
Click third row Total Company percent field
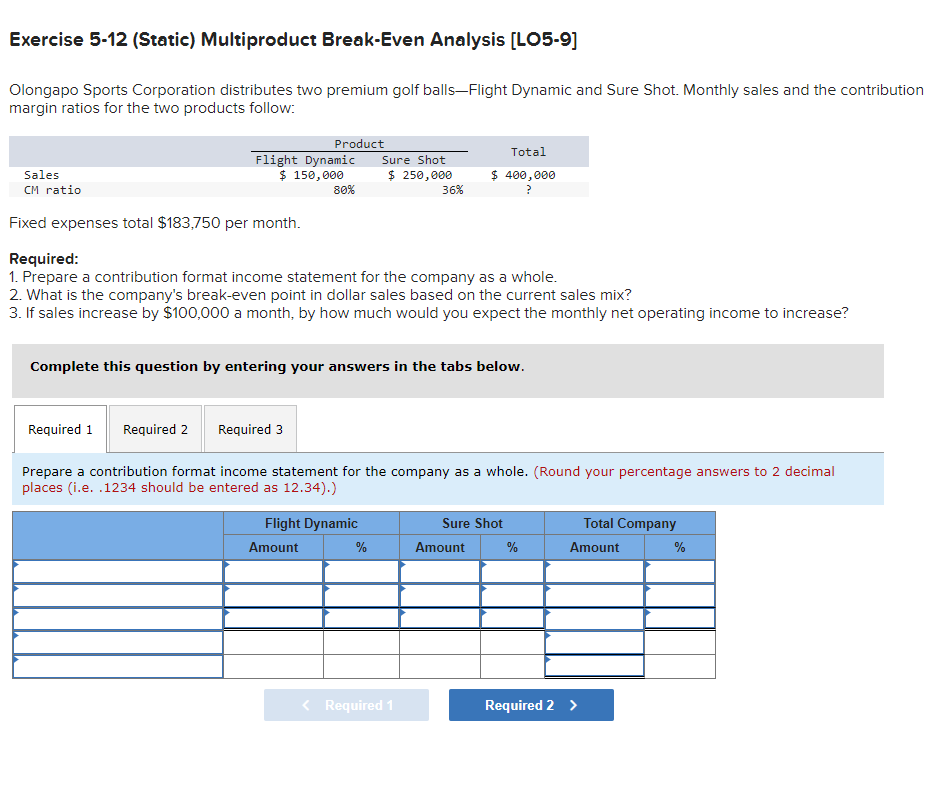coord(680,618)
